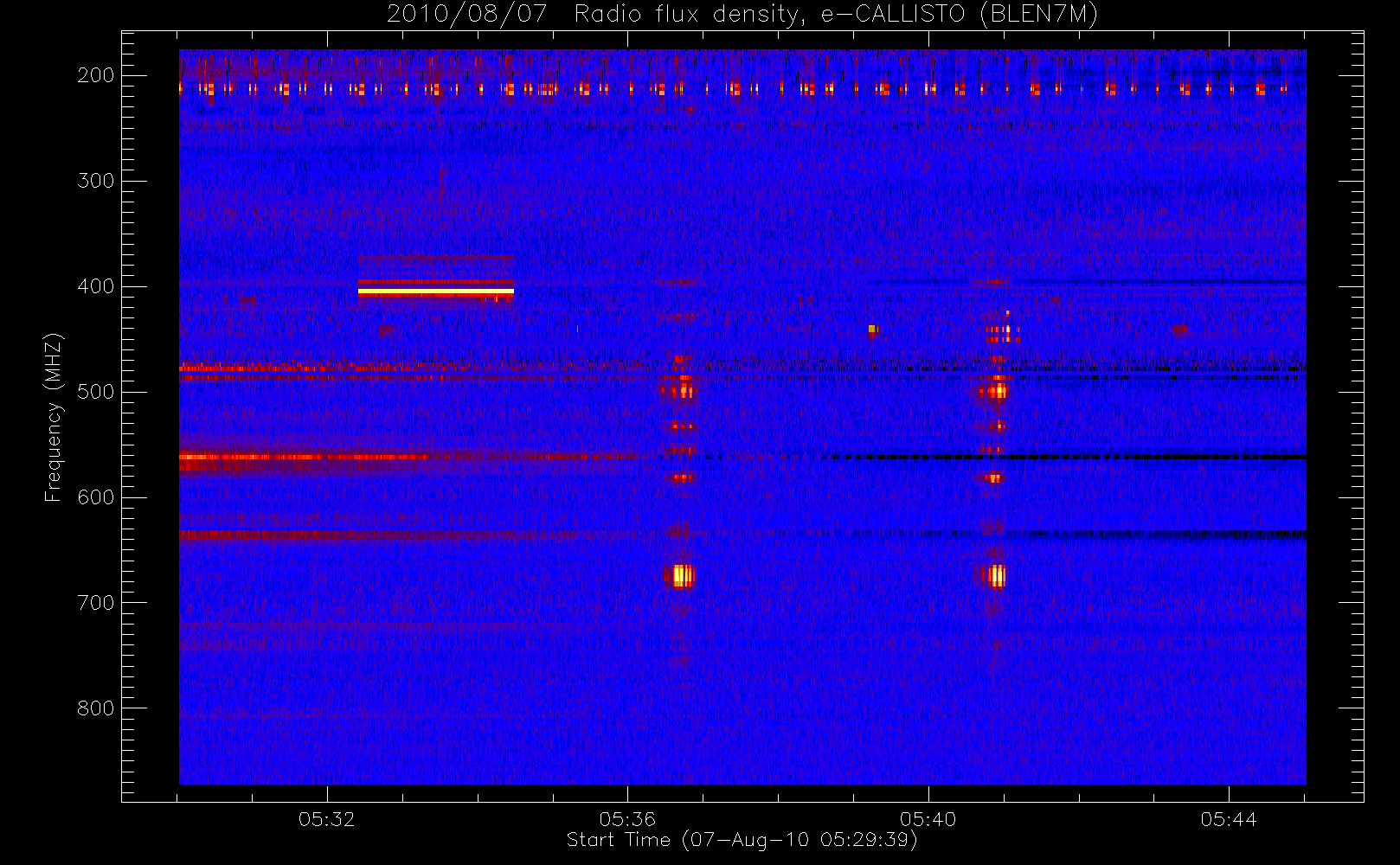1400x865 pixels.
Task: Select the 500 frequency tick label
Action: pyautogui.click(x=96, y=392)
